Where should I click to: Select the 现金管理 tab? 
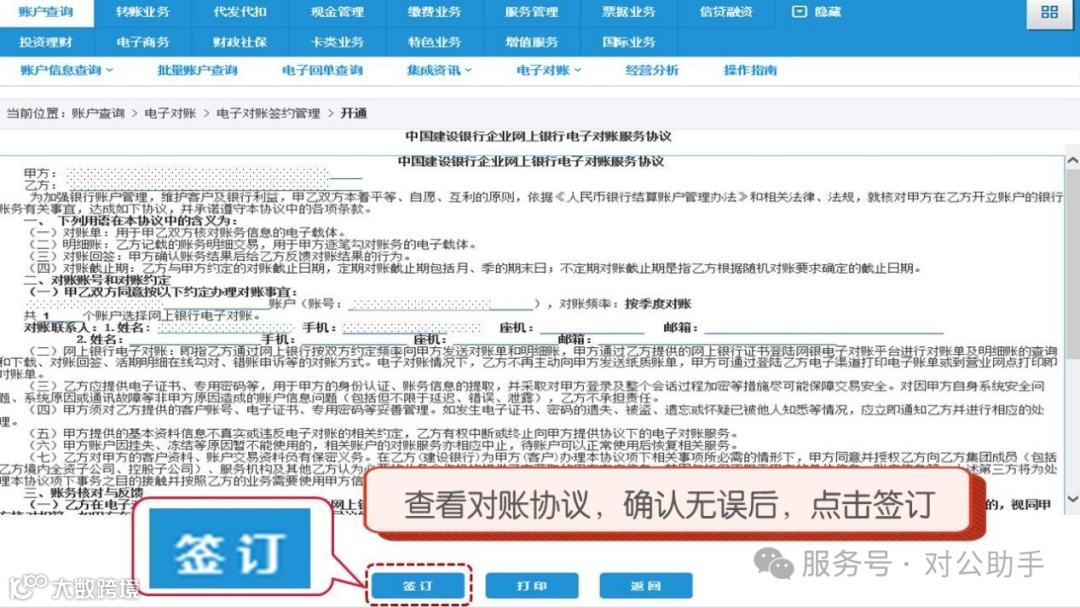(337, 12)
